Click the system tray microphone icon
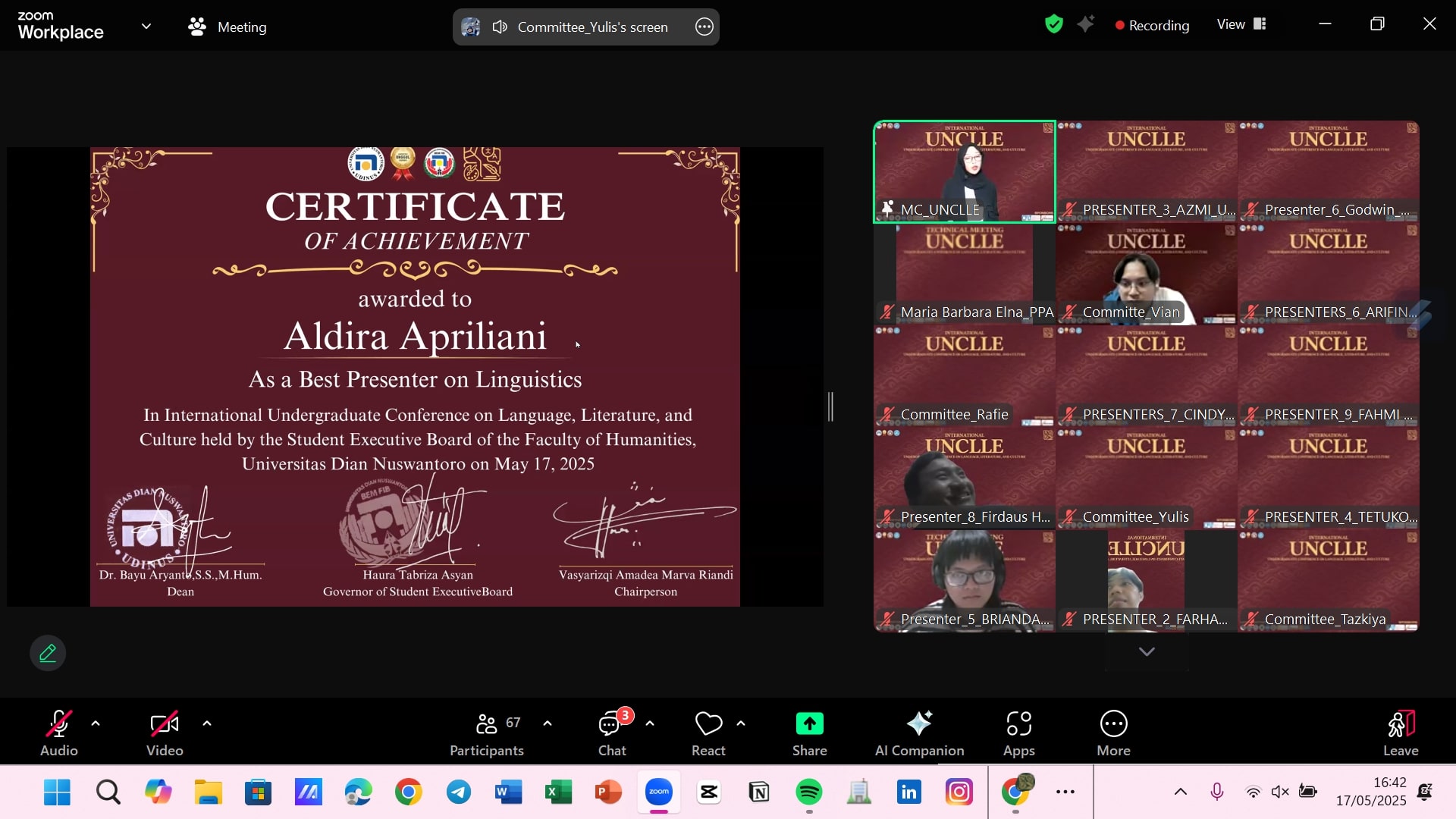 pyautogui.click(x=1217, y=792)
